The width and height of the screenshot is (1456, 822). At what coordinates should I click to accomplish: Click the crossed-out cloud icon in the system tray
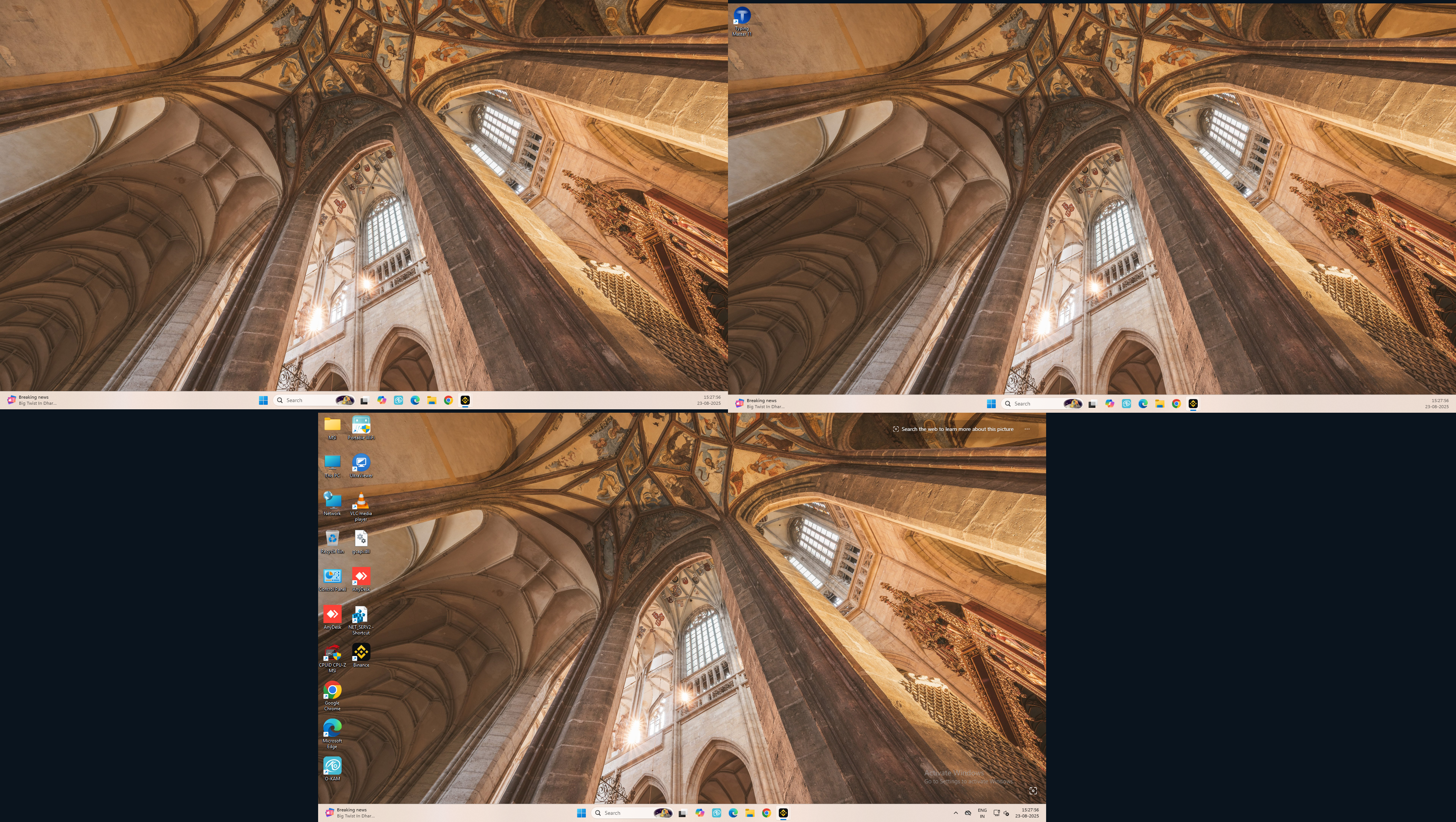click(x=968, y=813)
